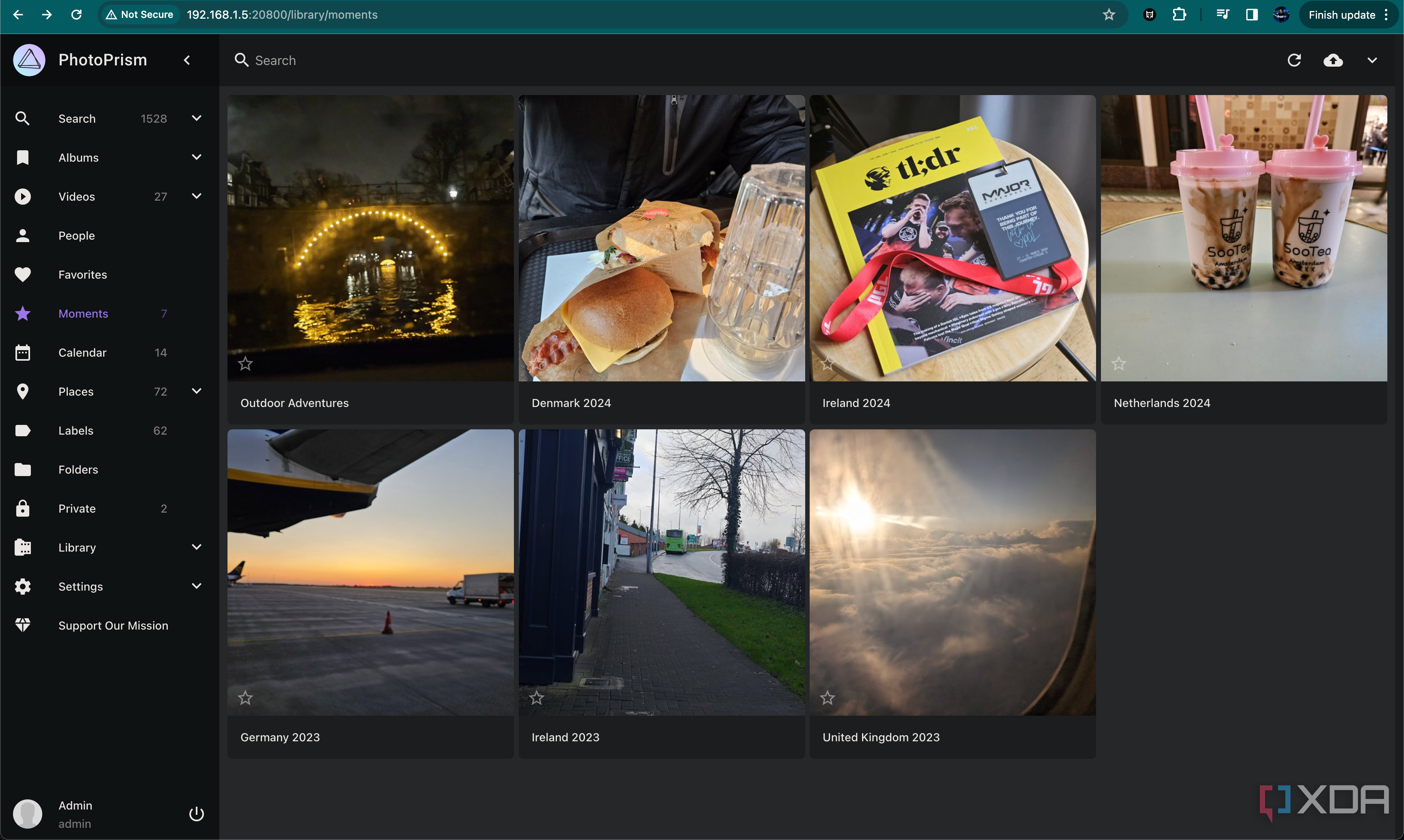Open the browser extensions puzzle icon
The width and height of the screenshot is (1404, 840).
pyautogui.click(x=1179, y=15)
